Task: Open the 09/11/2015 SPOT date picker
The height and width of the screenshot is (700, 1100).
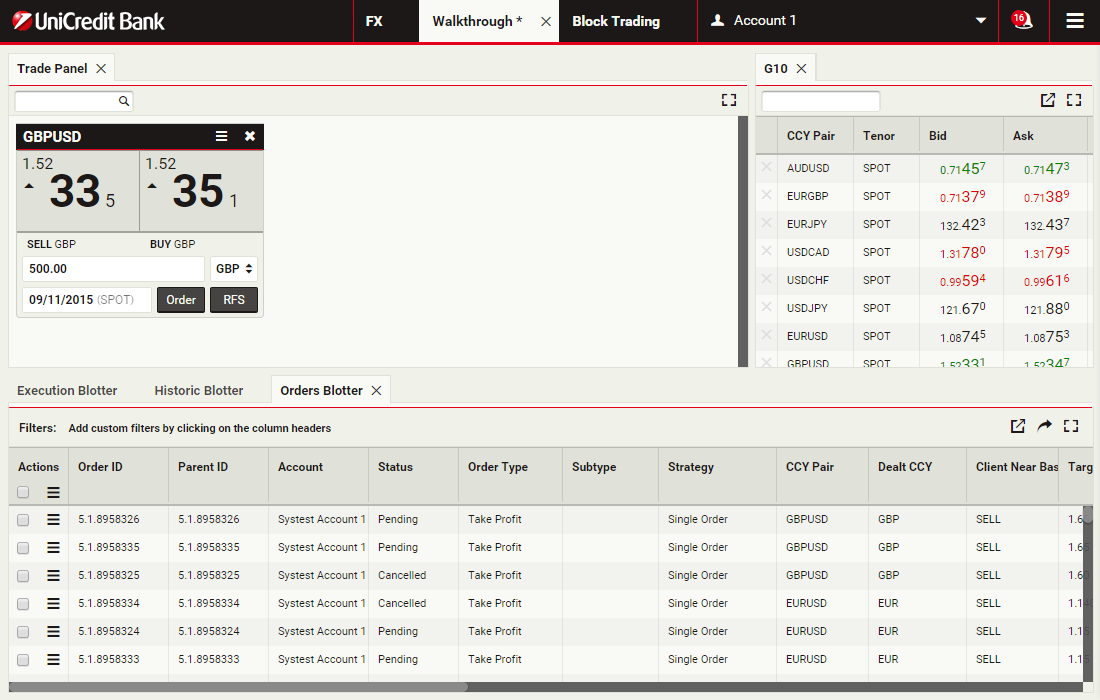Action: pos(86,300)
